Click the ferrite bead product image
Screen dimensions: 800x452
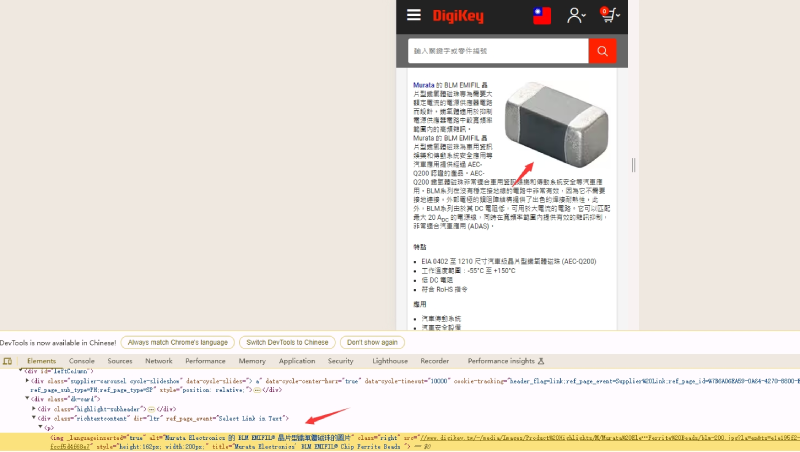pyautogui.click(x=556, y=124)
